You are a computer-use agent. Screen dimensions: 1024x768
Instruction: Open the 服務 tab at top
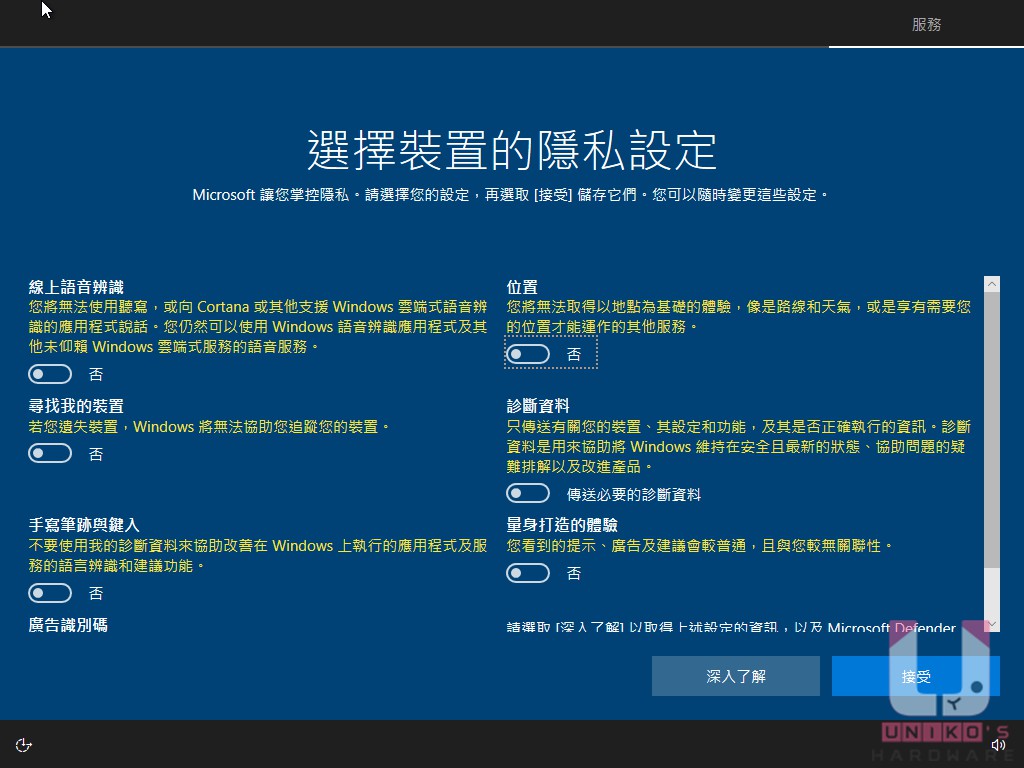(926, 25)
